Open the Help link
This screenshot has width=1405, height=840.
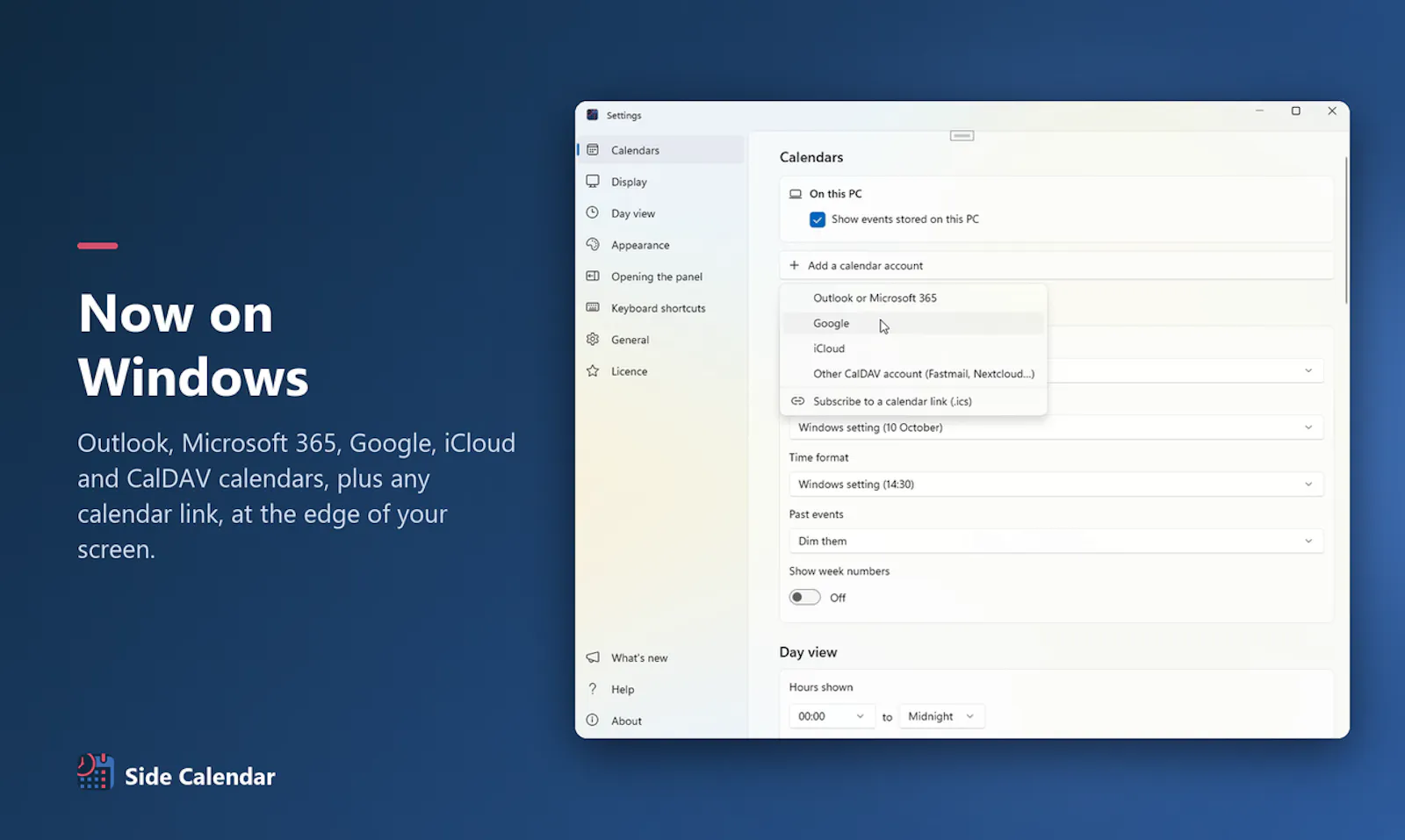tap(660, 689)
